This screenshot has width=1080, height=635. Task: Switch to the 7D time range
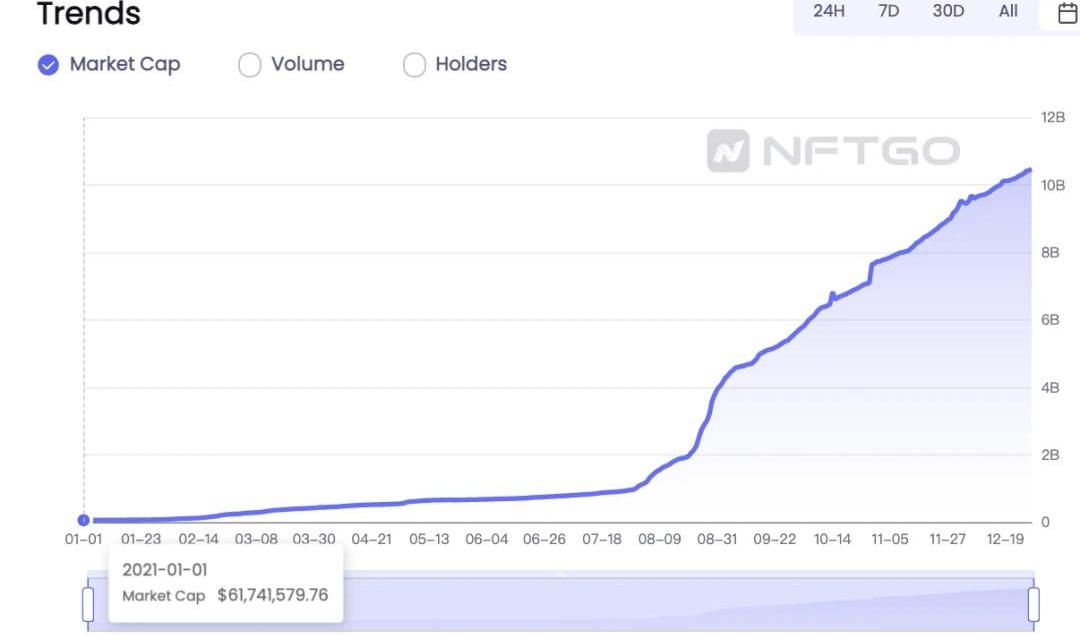888,11
